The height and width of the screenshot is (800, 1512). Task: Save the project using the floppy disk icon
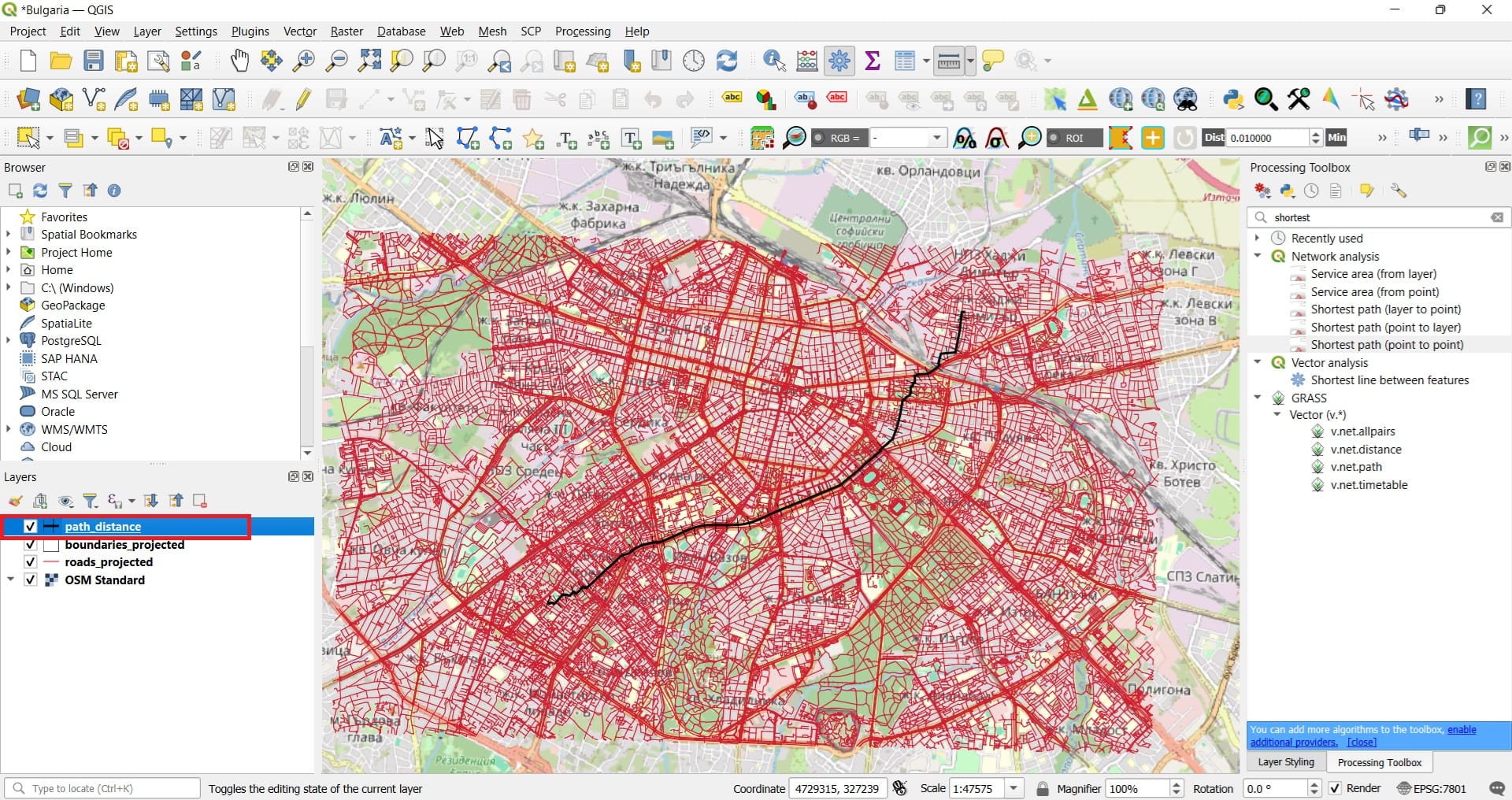point(94,61)
